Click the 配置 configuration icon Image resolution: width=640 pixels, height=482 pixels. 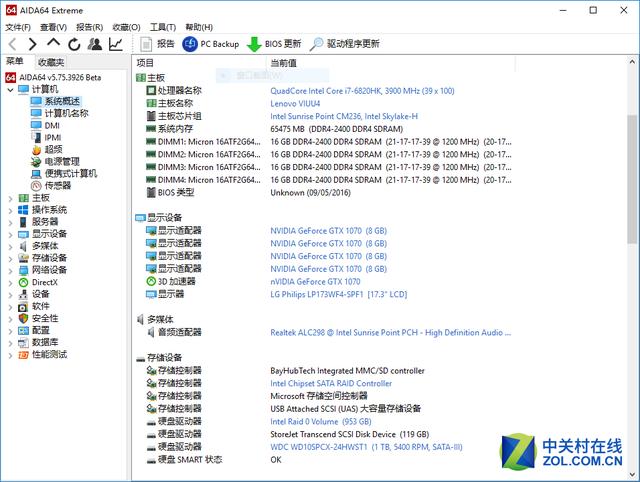tap(23, 331)
